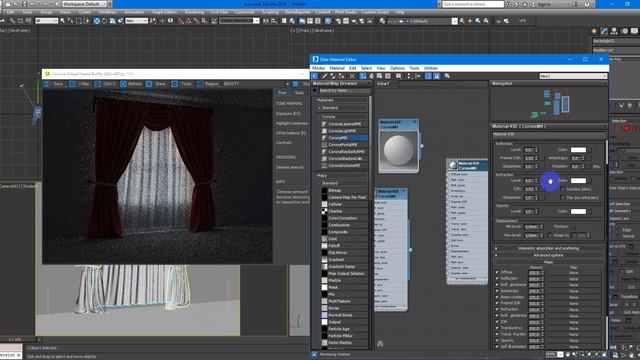This screenshot has height=360, width=640.
Task: Click Show Shaded Material in Viewport icon
Action: (x=379, y=76)
